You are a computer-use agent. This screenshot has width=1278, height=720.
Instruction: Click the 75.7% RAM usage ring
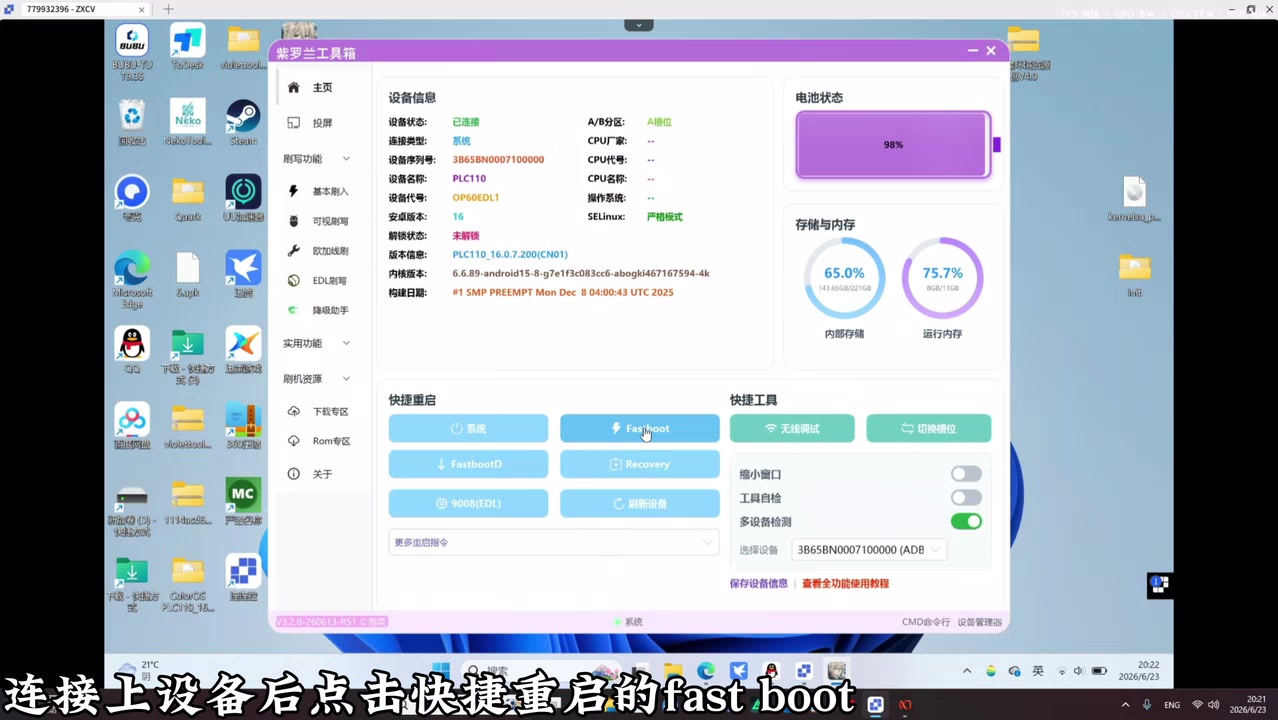942,278
